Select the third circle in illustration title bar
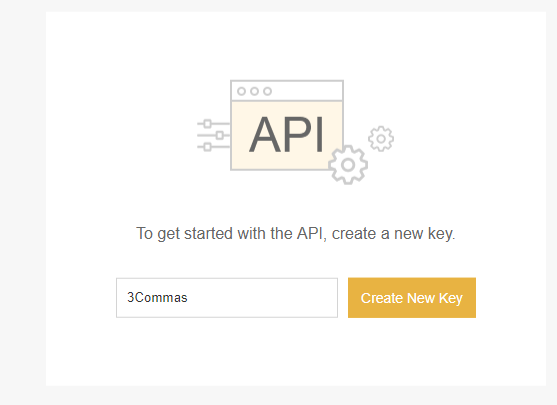 pyautogui.click(x=267, y=91)
